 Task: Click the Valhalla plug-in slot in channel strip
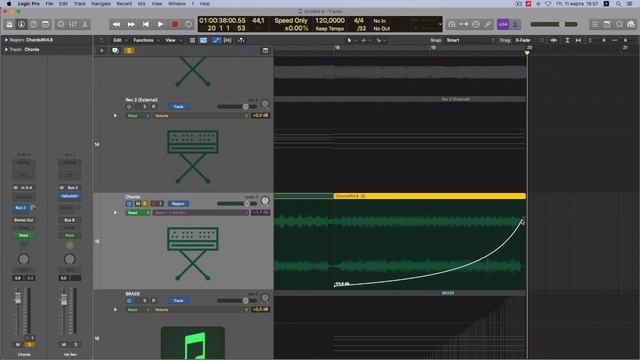pos(69,196)
